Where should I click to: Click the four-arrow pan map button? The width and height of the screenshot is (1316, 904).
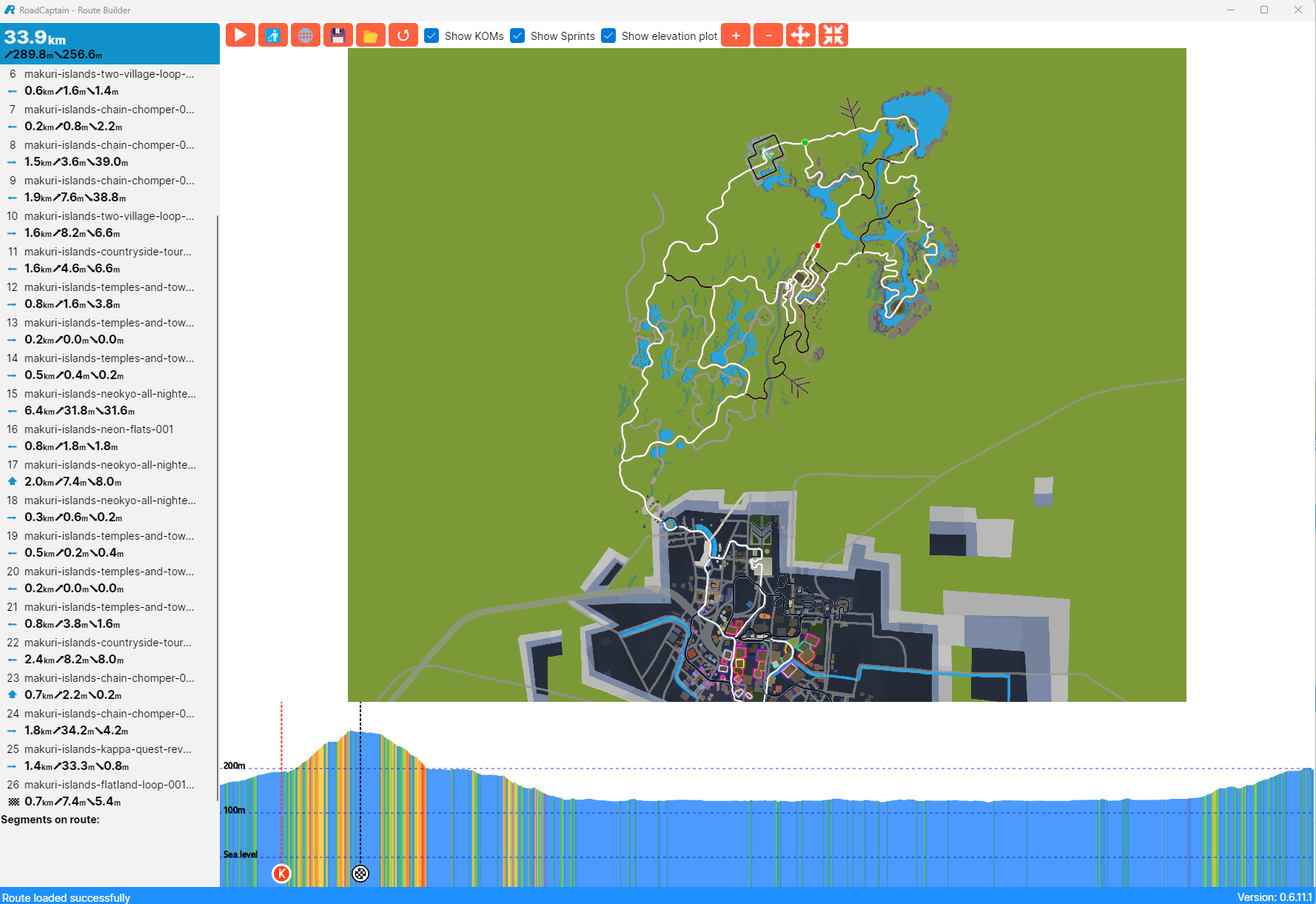(800, 36)
